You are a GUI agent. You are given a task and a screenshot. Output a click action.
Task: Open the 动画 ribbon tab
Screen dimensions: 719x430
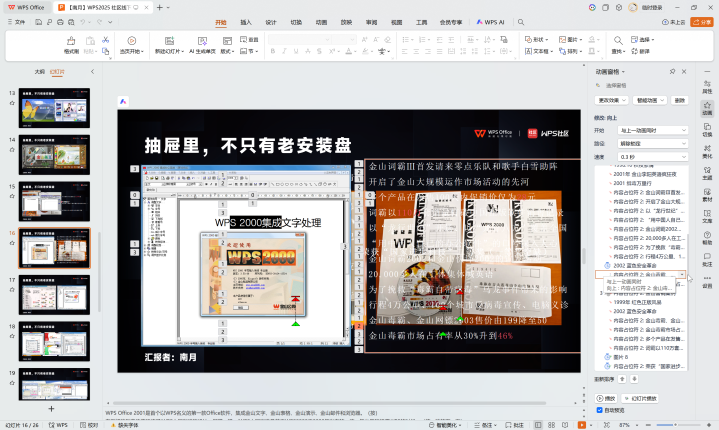coord(321,21)
